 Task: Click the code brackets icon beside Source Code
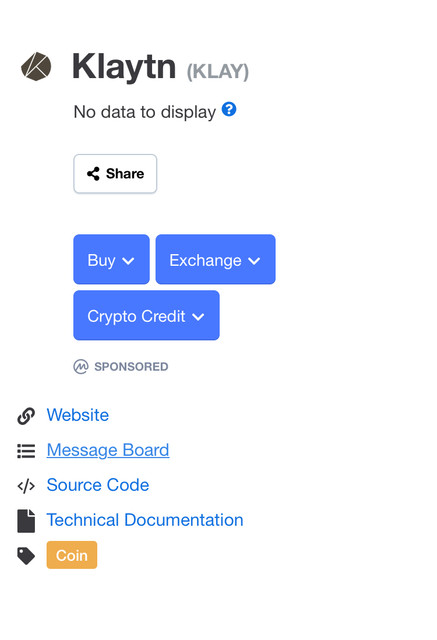26,486
